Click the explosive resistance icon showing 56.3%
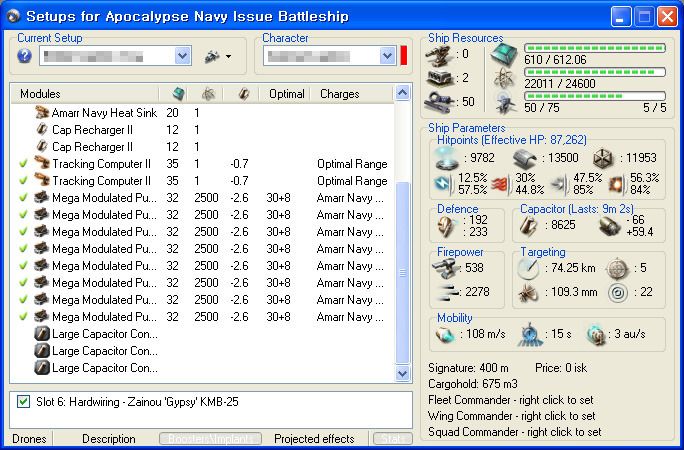This screenshot has height=450, width=684. [618, 184]
